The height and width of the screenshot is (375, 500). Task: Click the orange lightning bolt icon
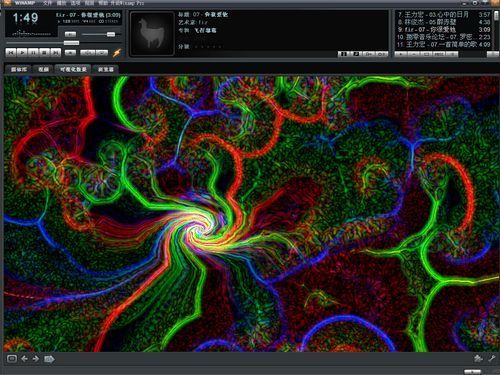coord(117,52)
